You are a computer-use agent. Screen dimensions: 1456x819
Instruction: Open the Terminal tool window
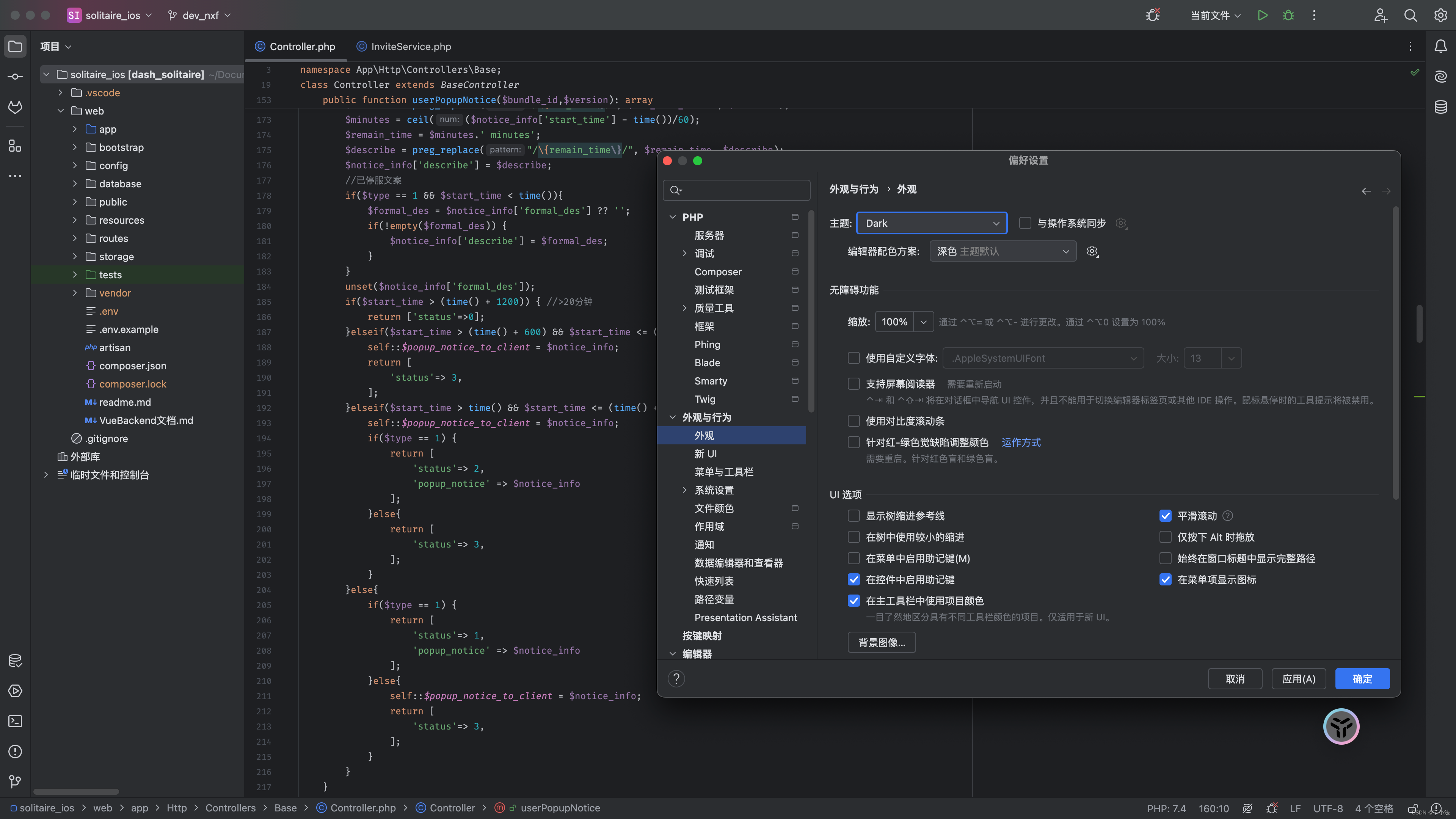click(x=15, y=721)
